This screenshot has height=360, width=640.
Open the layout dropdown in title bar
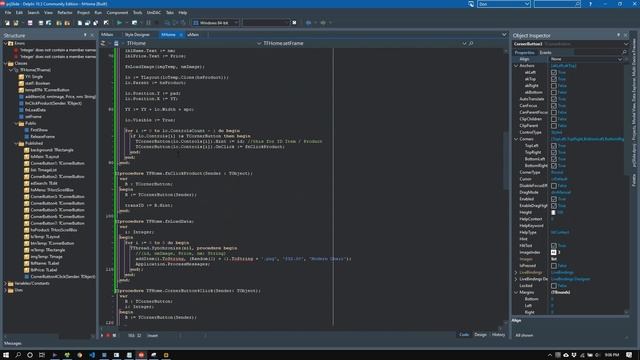click(x=527, y=4)
